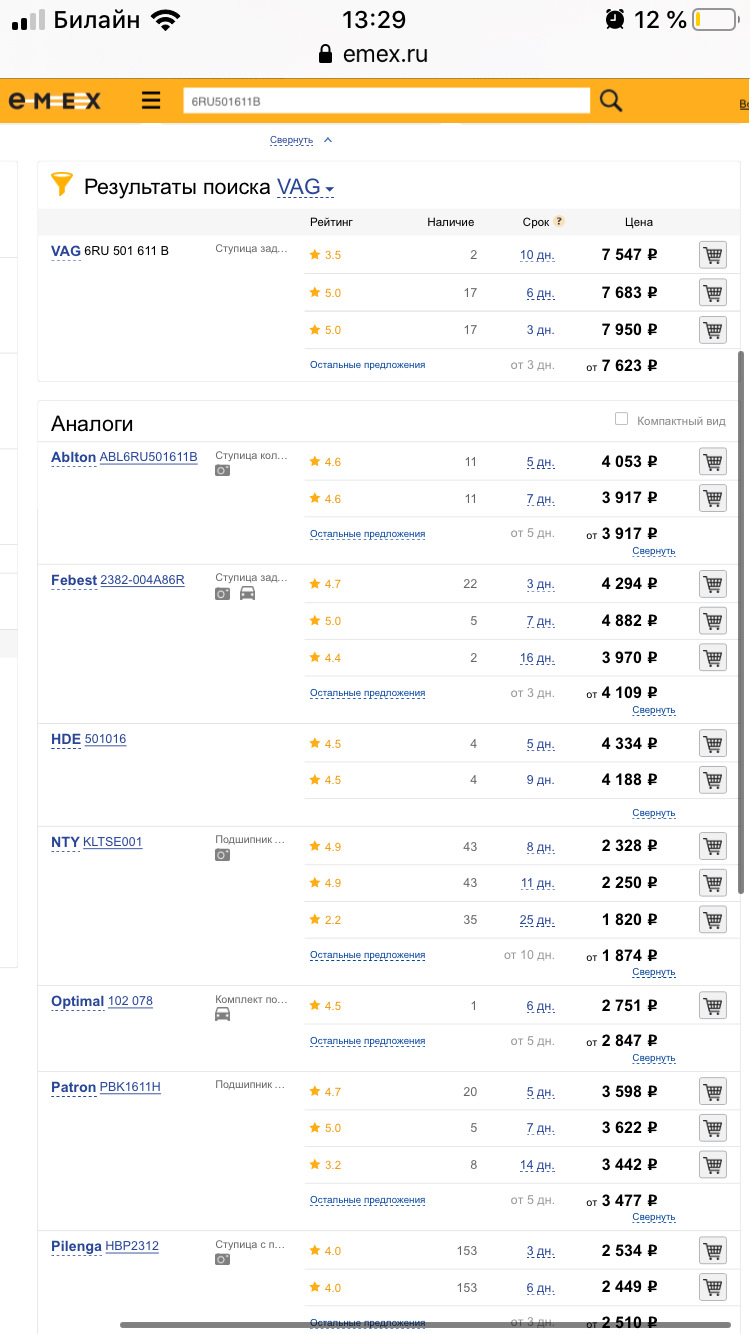This screenshot has width=750, height=1334.
Task: Click the search magnifier icon
Action: point(610,100)
